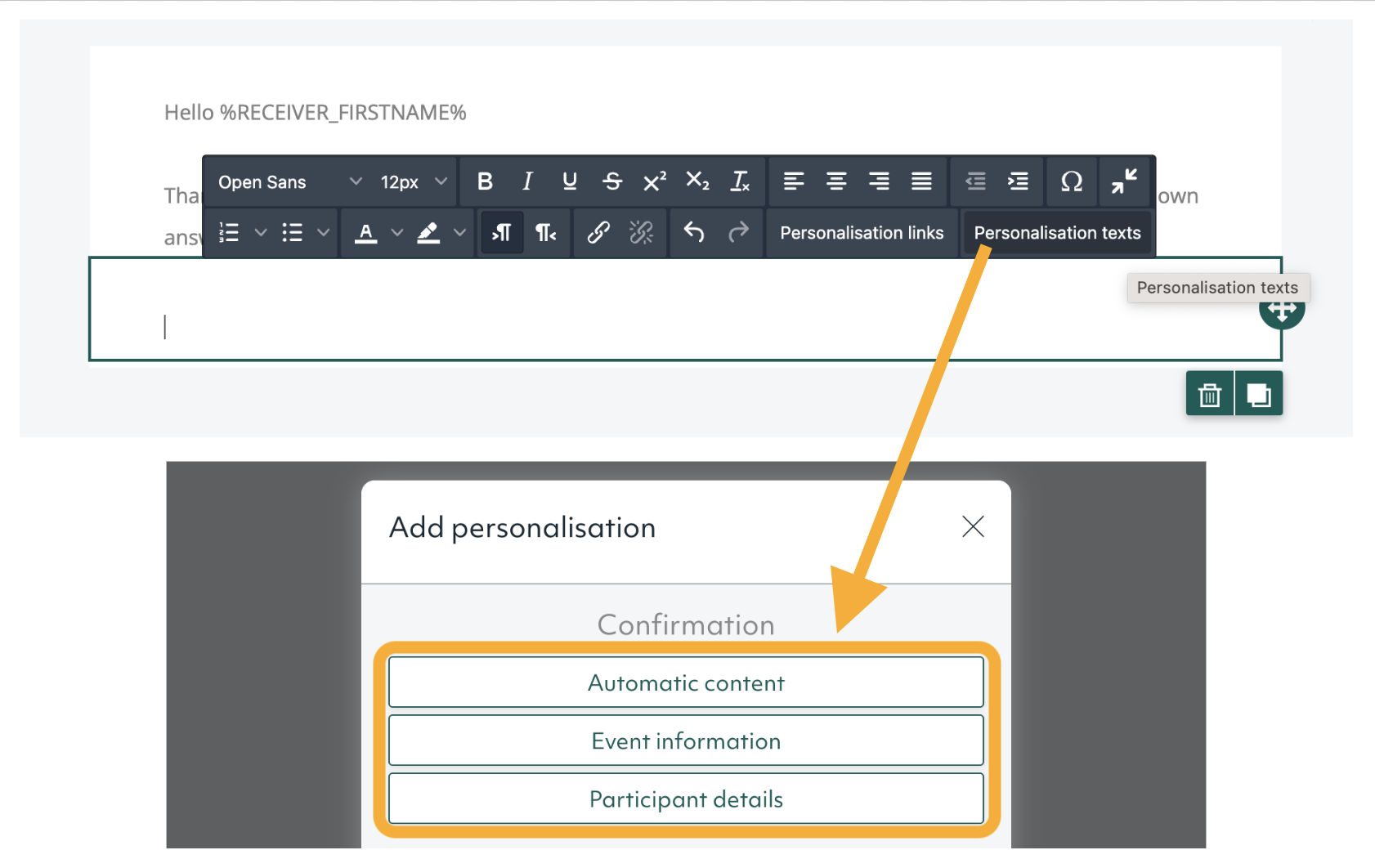
Task: Click the Personalisation links menu item
Action: click(862, 232)
